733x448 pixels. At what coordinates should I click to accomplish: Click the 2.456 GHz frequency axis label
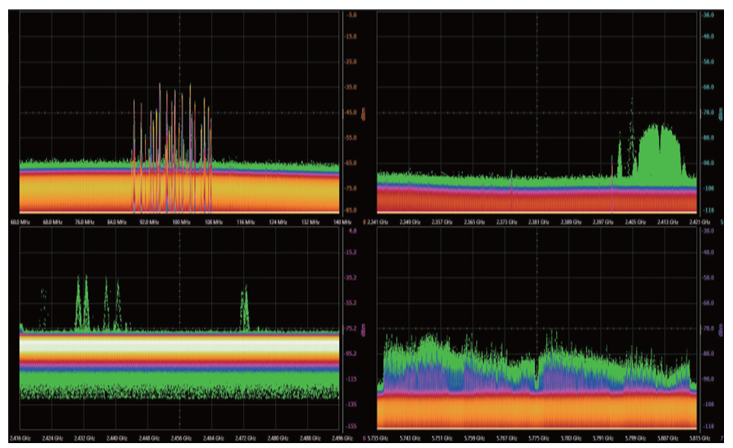pos(181,438)
